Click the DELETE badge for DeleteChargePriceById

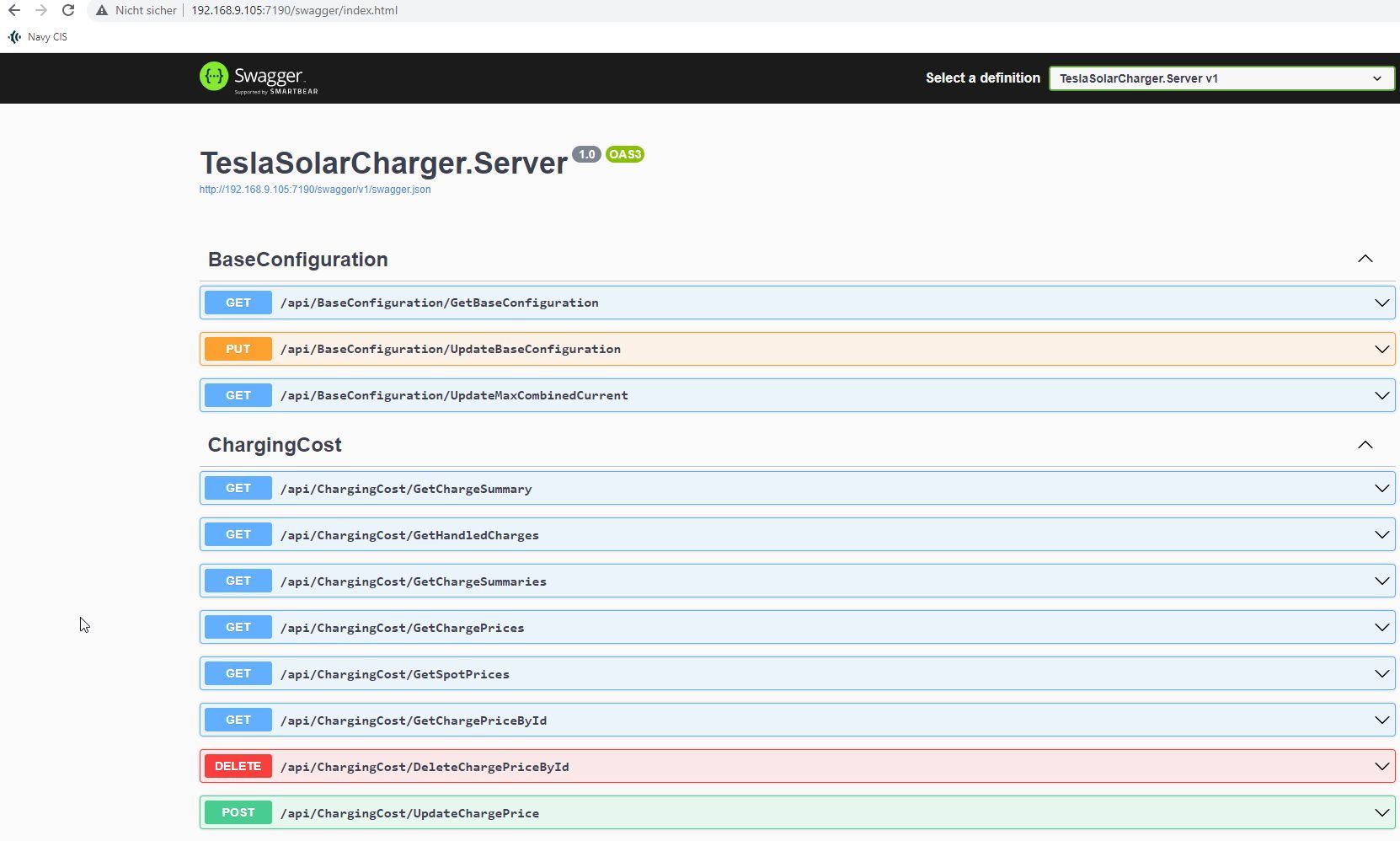[238, 766]
